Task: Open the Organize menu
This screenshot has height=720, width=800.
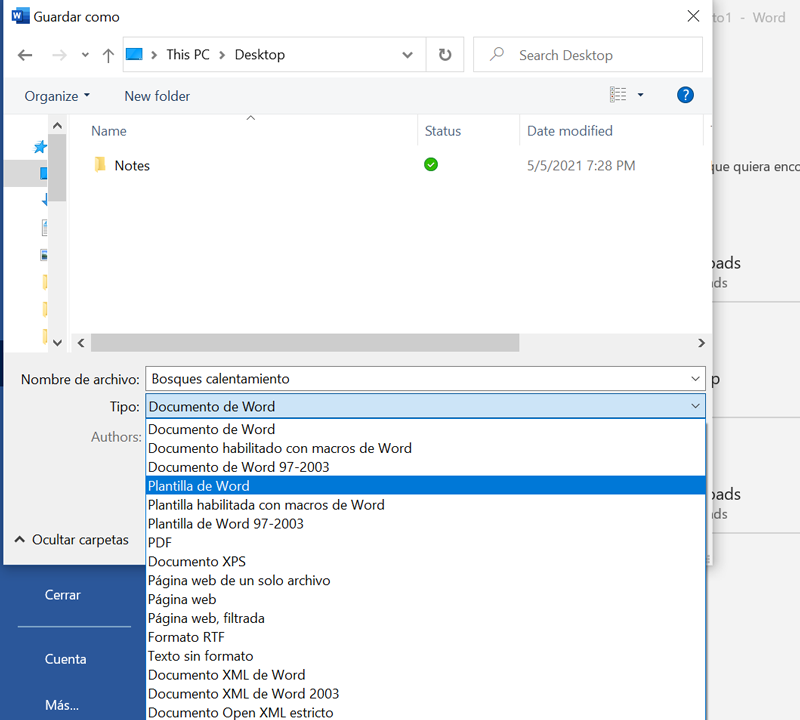Action: (x=57, y=96)
